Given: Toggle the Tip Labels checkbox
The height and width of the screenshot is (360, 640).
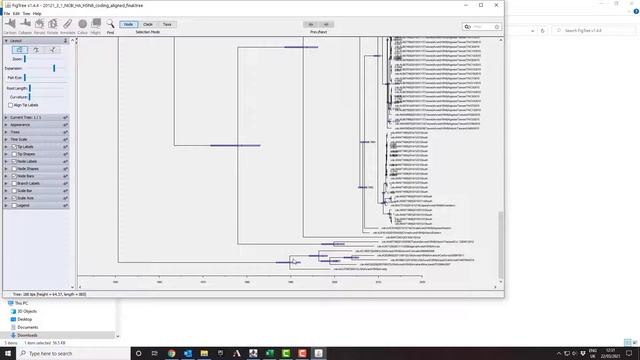Looking at the screenshot, I should click(14, 147).
